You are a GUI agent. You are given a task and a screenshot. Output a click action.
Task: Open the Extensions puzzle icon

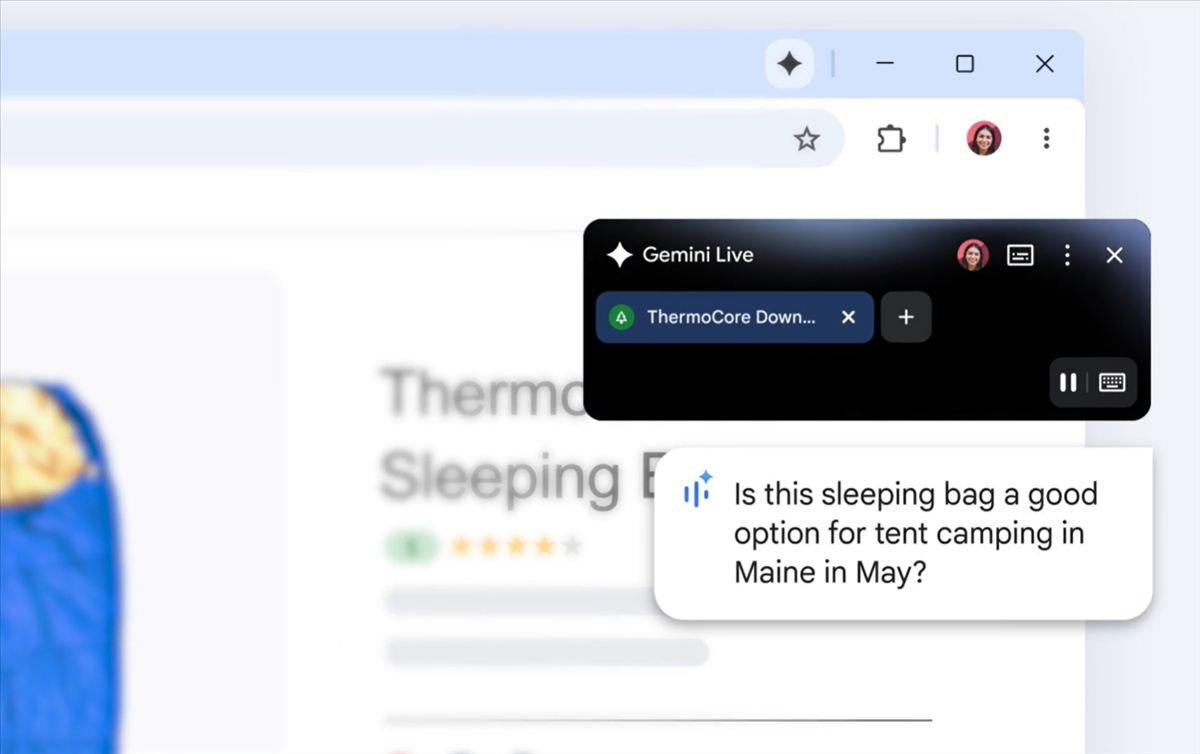coord(891,138)
